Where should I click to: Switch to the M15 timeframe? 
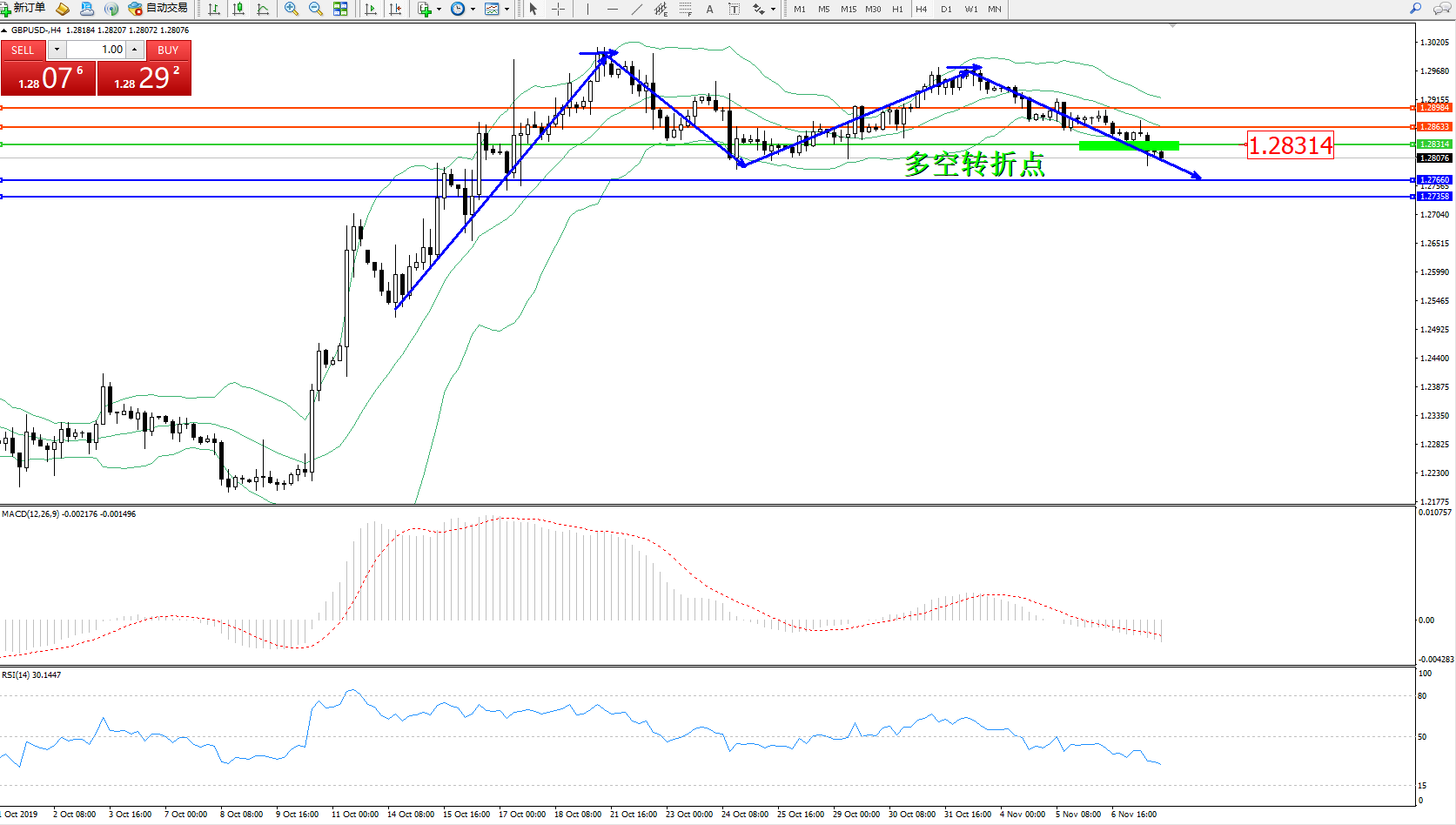[x=848, y=9]
